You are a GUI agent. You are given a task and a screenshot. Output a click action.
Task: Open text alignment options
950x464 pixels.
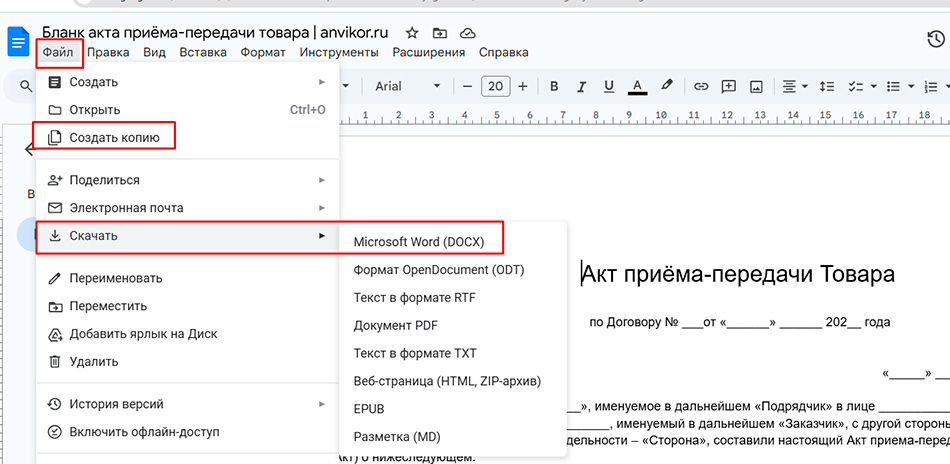coord(795,87)
